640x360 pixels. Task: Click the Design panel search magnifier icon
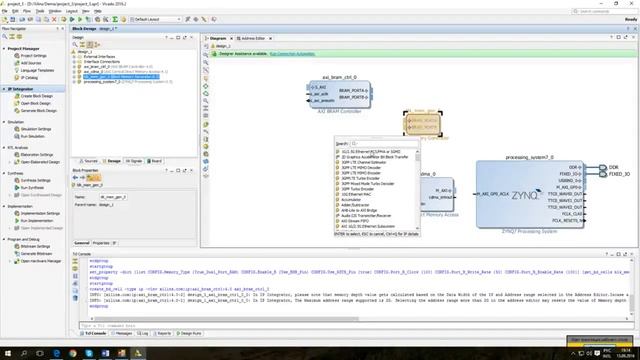click(x=75, y=44)
